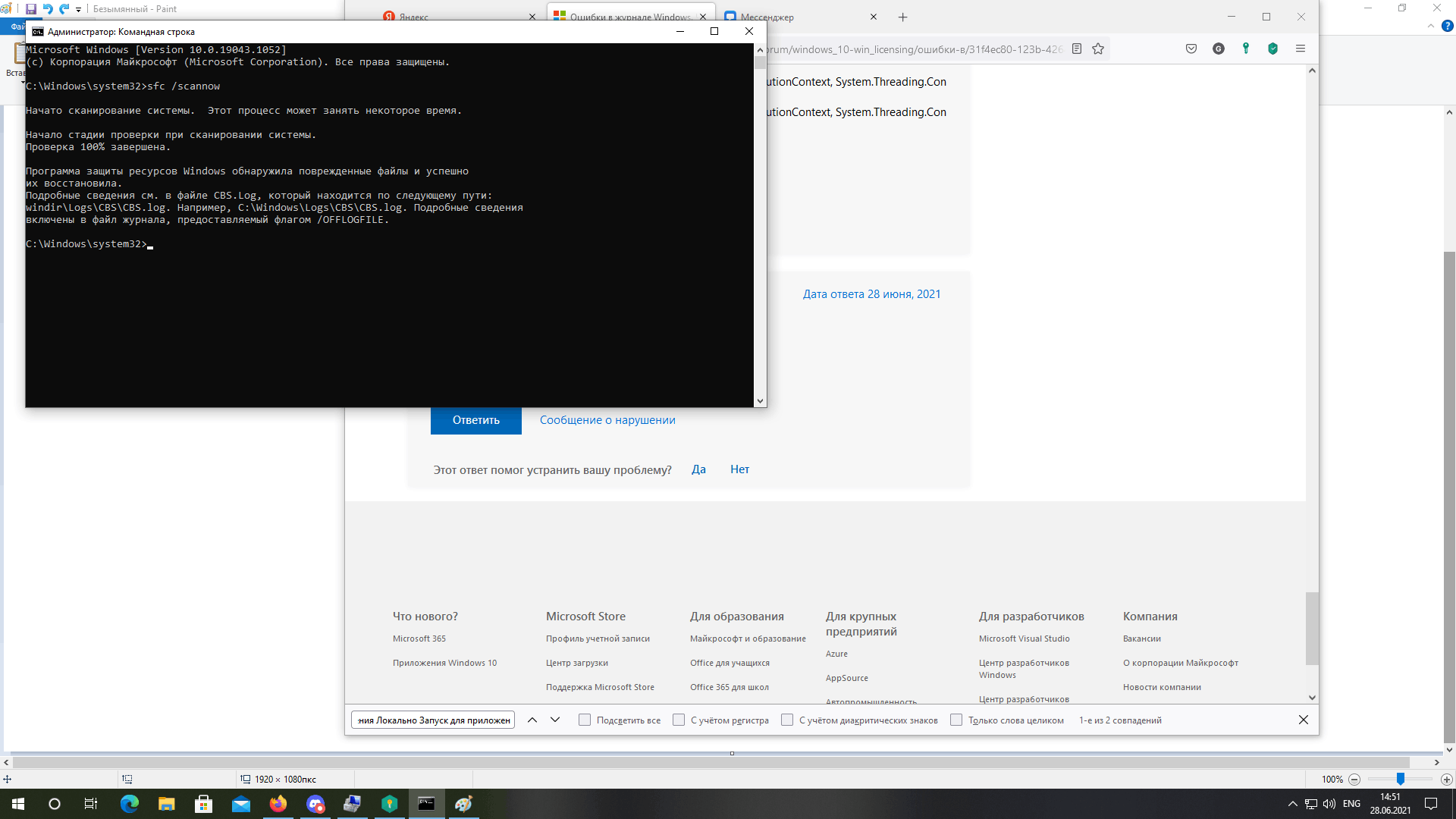Click the Ответить button
The height and width of the screenshot is (819, 1456).
coord(476,420)
